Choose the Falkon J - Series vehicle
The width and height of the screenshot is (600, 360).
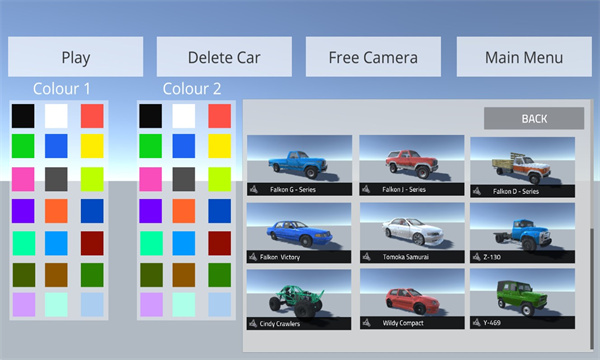(x=412, y=165)
